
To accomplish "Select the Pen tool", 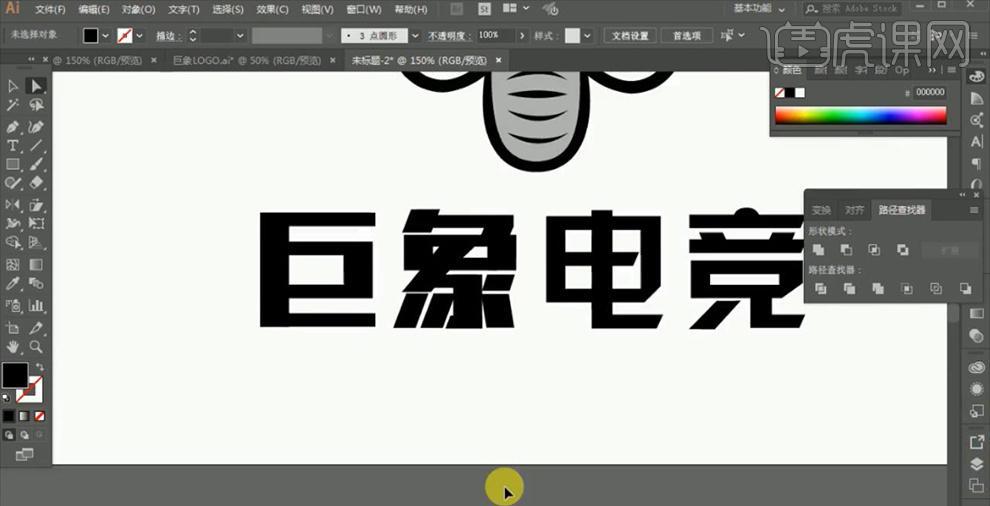I will tap(13, 127).
